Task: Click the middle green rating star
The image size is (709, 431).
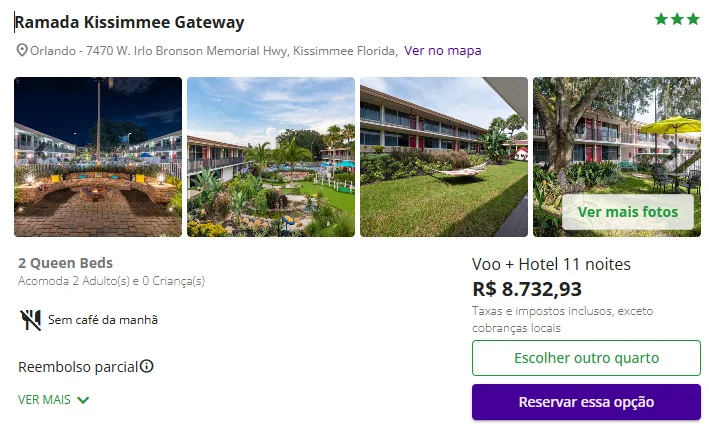Action: click(677, 19)
